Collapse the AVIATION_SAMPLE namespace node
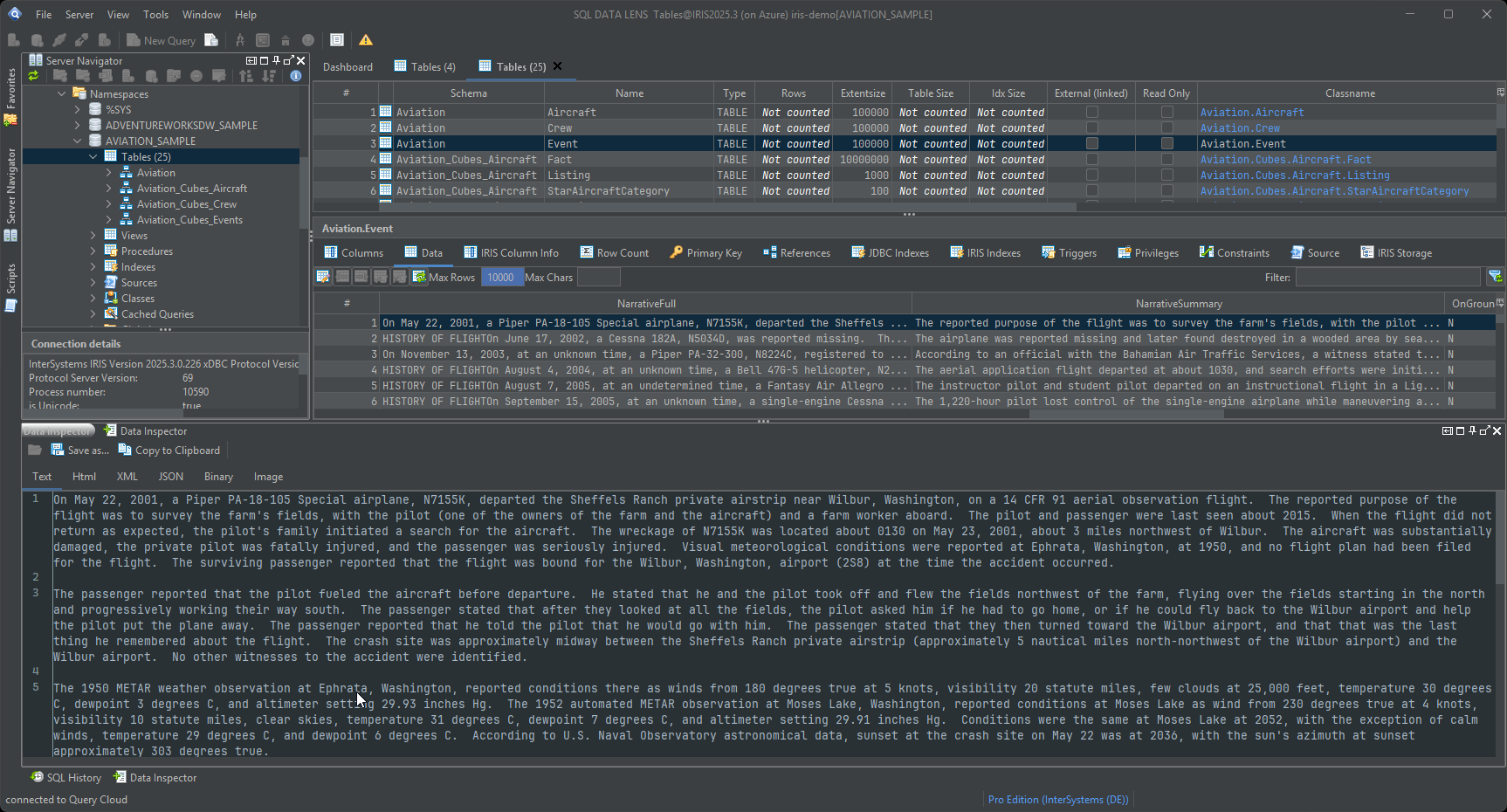The image size is (1507, 812). (x=77, y=141)
